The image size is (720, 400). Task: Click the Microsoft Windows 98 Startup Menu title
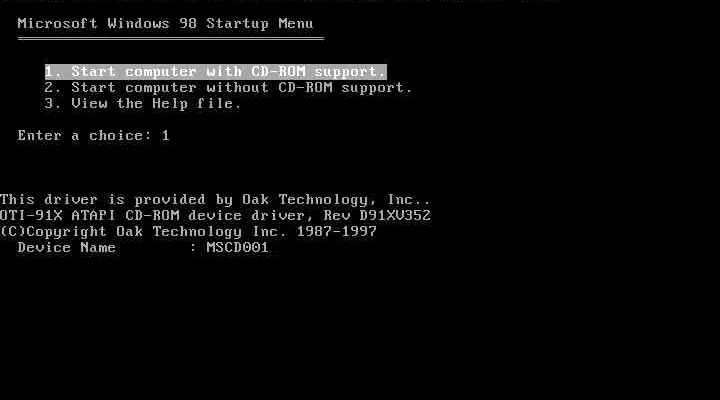click(x=165, y=23)
